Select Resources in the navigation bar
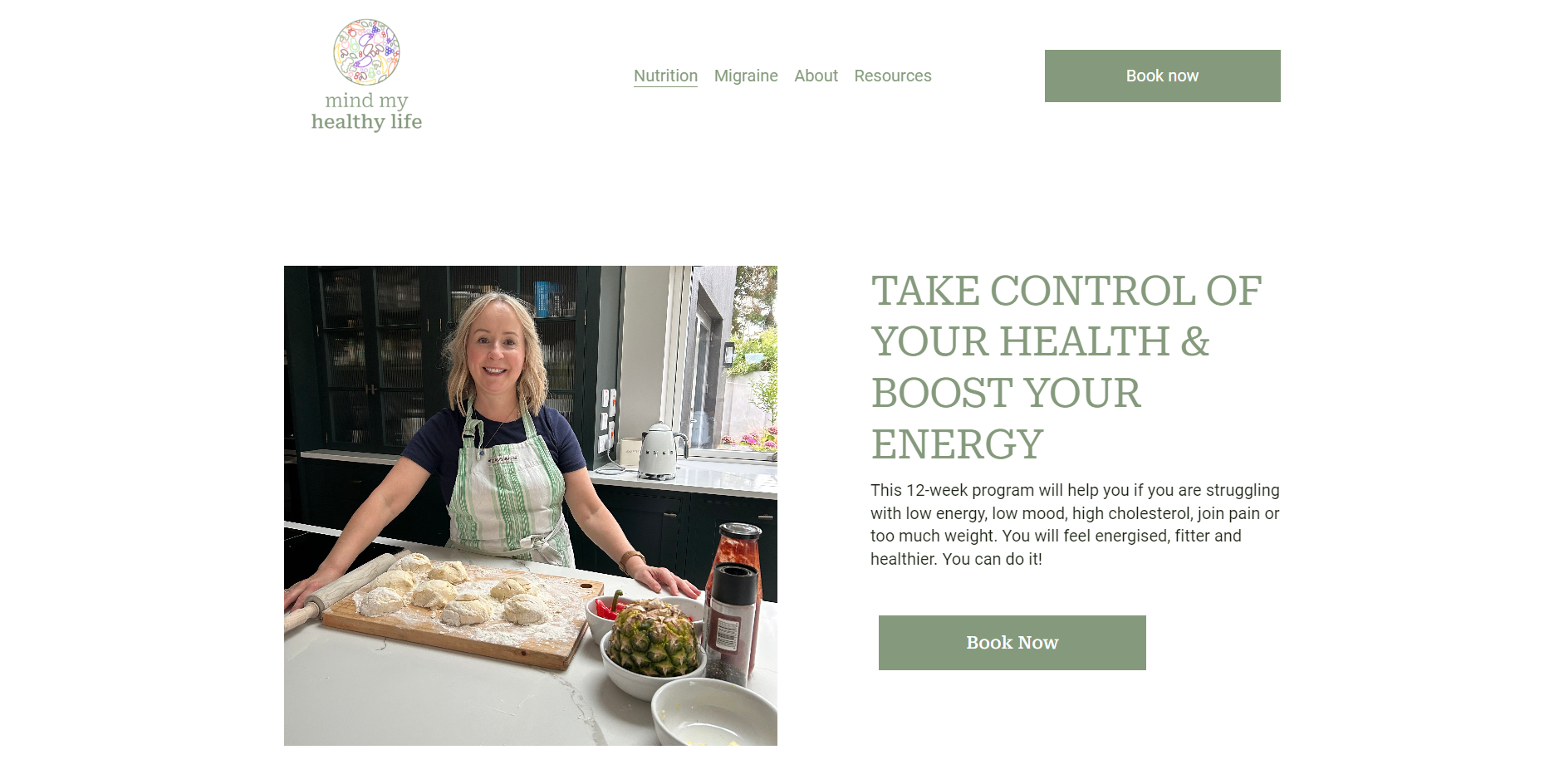This screenshot has width=1564, height=784. point(893,76)
